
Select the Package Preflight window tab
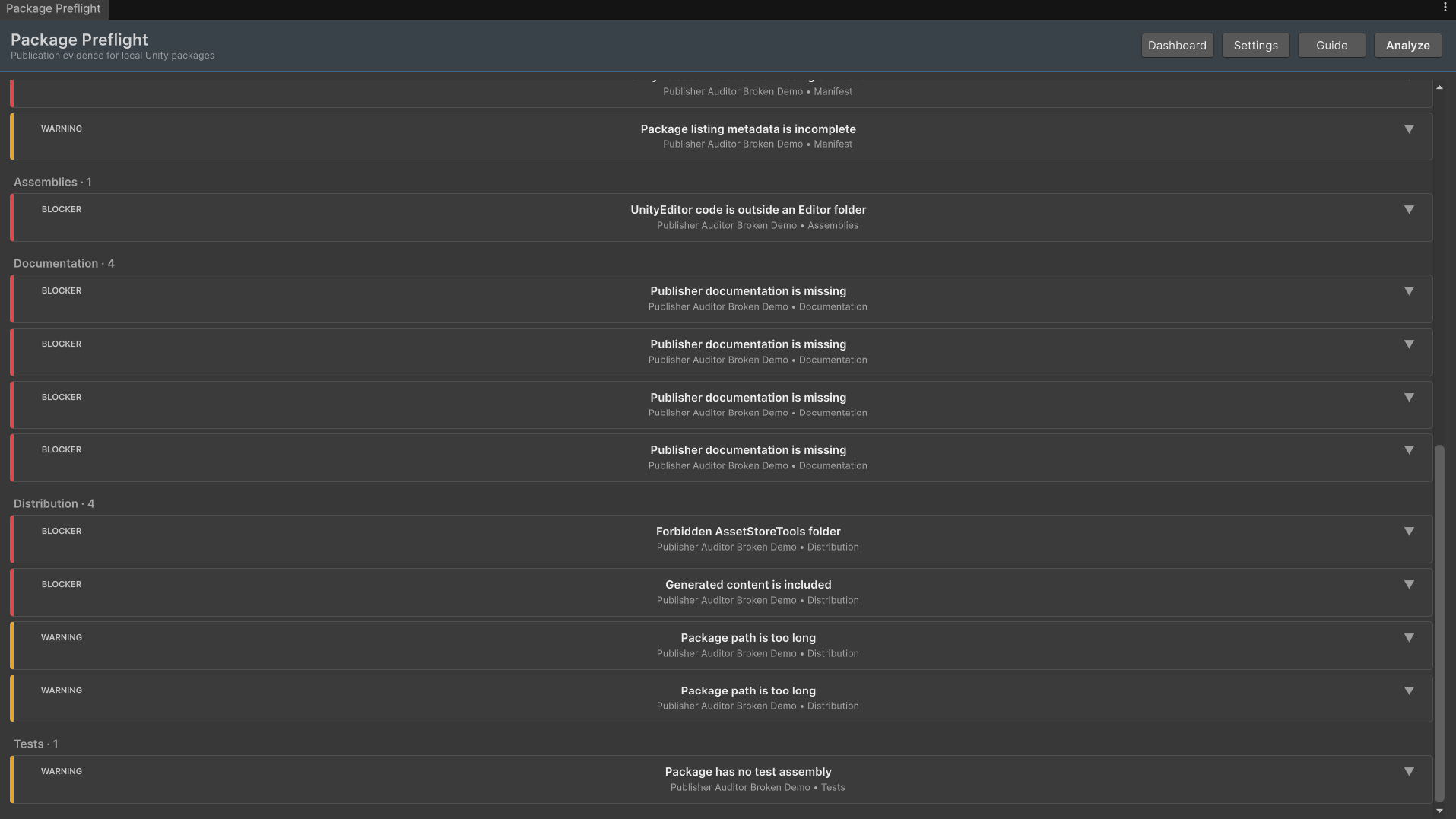click(x=53, y=9)
